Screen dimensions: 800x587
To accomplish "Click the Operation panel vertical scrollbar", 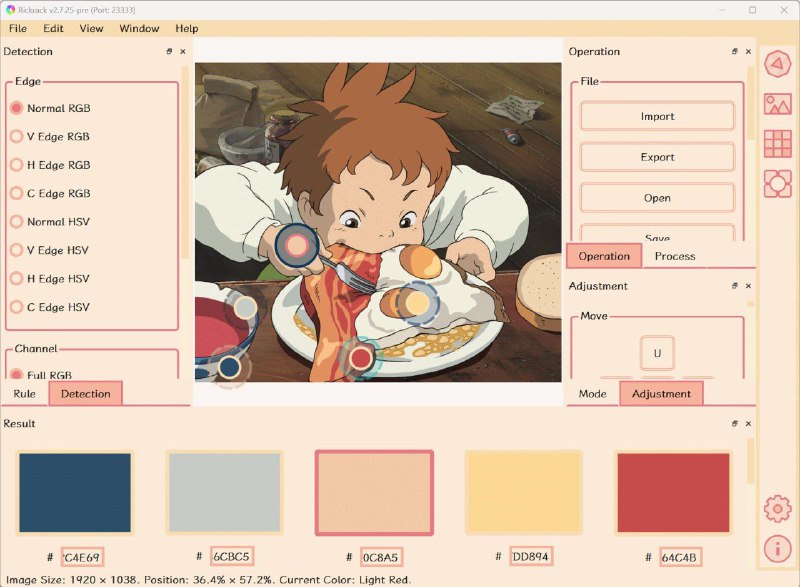I will click(750, 102).
